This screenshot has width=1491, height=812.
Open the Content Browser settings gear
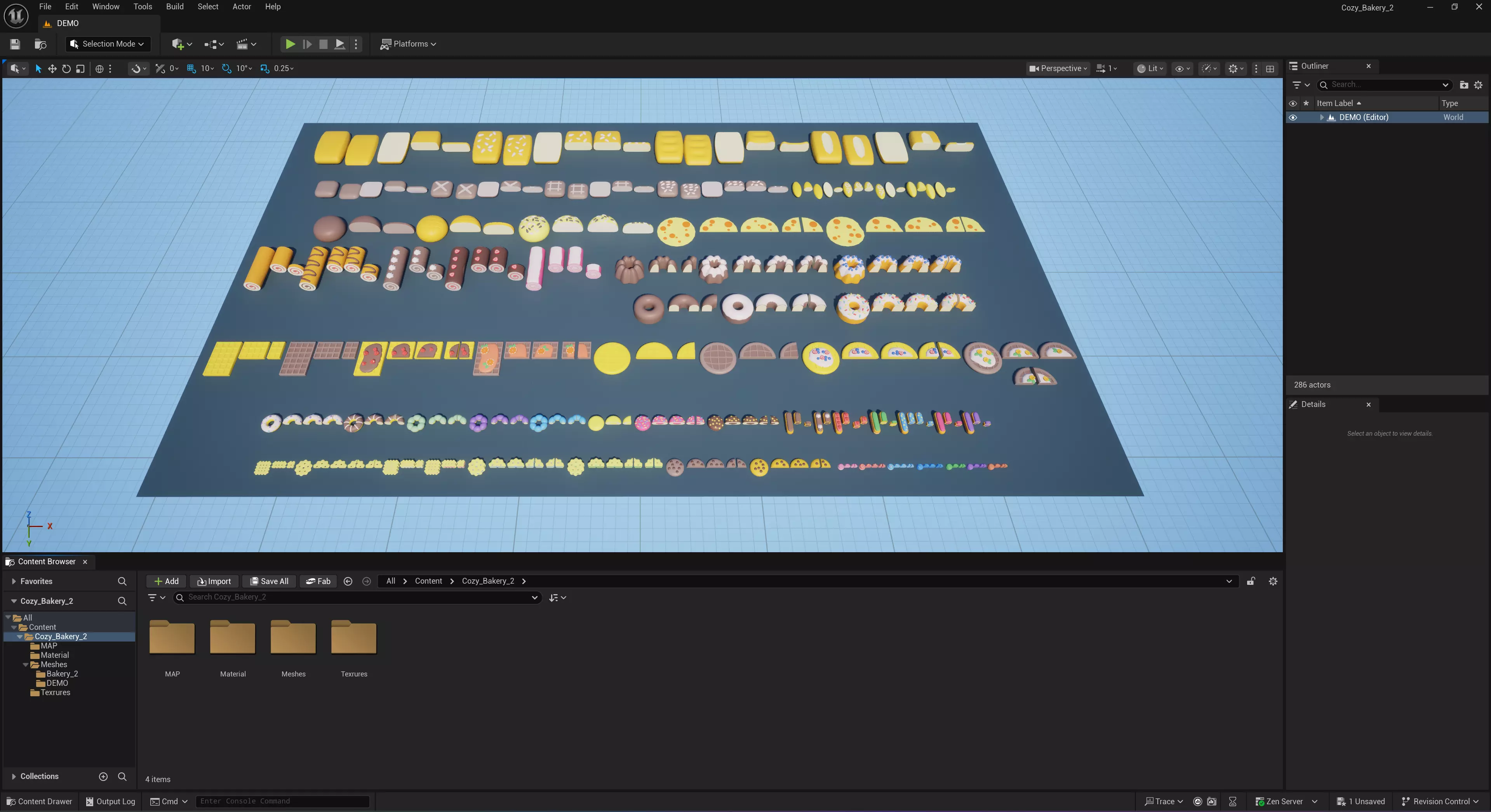[1272, 581]
